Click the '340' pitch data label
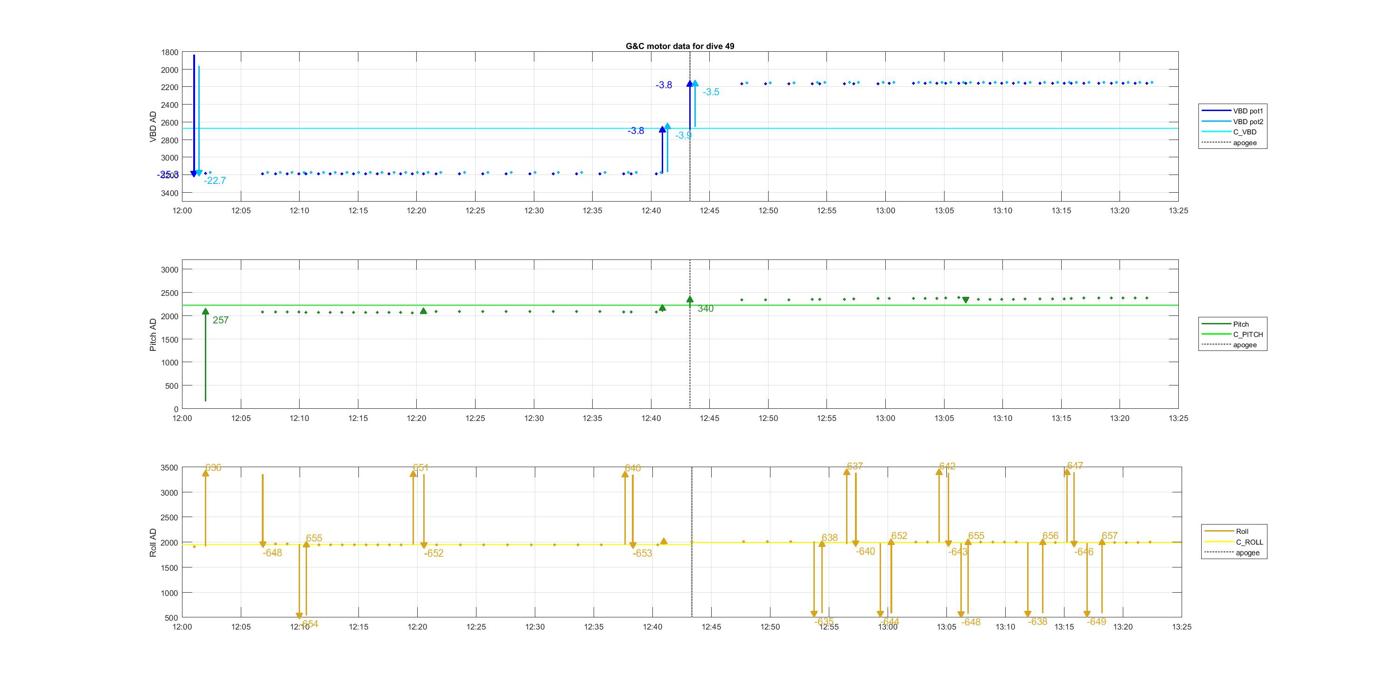The height and width of the screenshot is (693, 1400). (705, 309)
